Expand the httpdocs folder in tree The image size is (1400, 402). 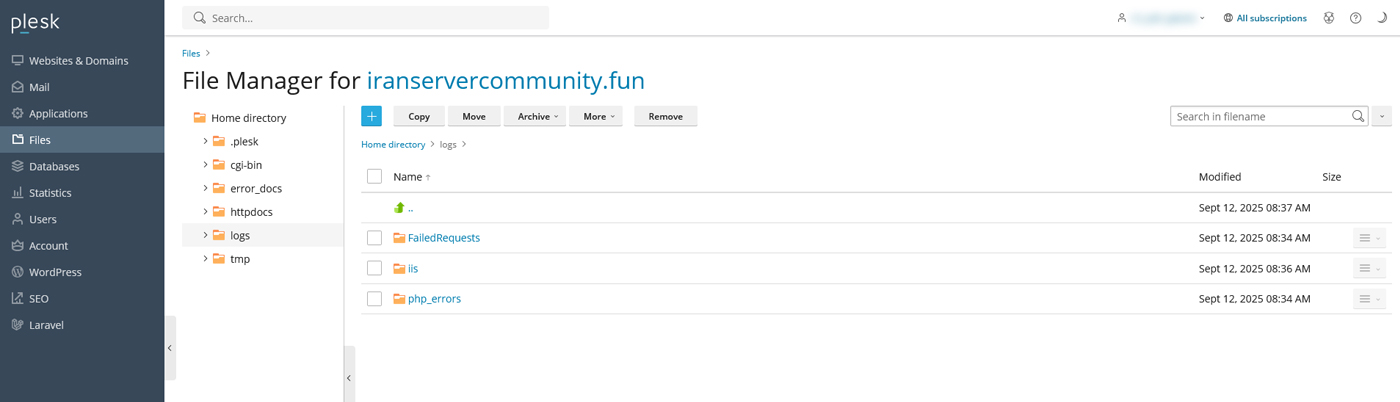[205, 212]
